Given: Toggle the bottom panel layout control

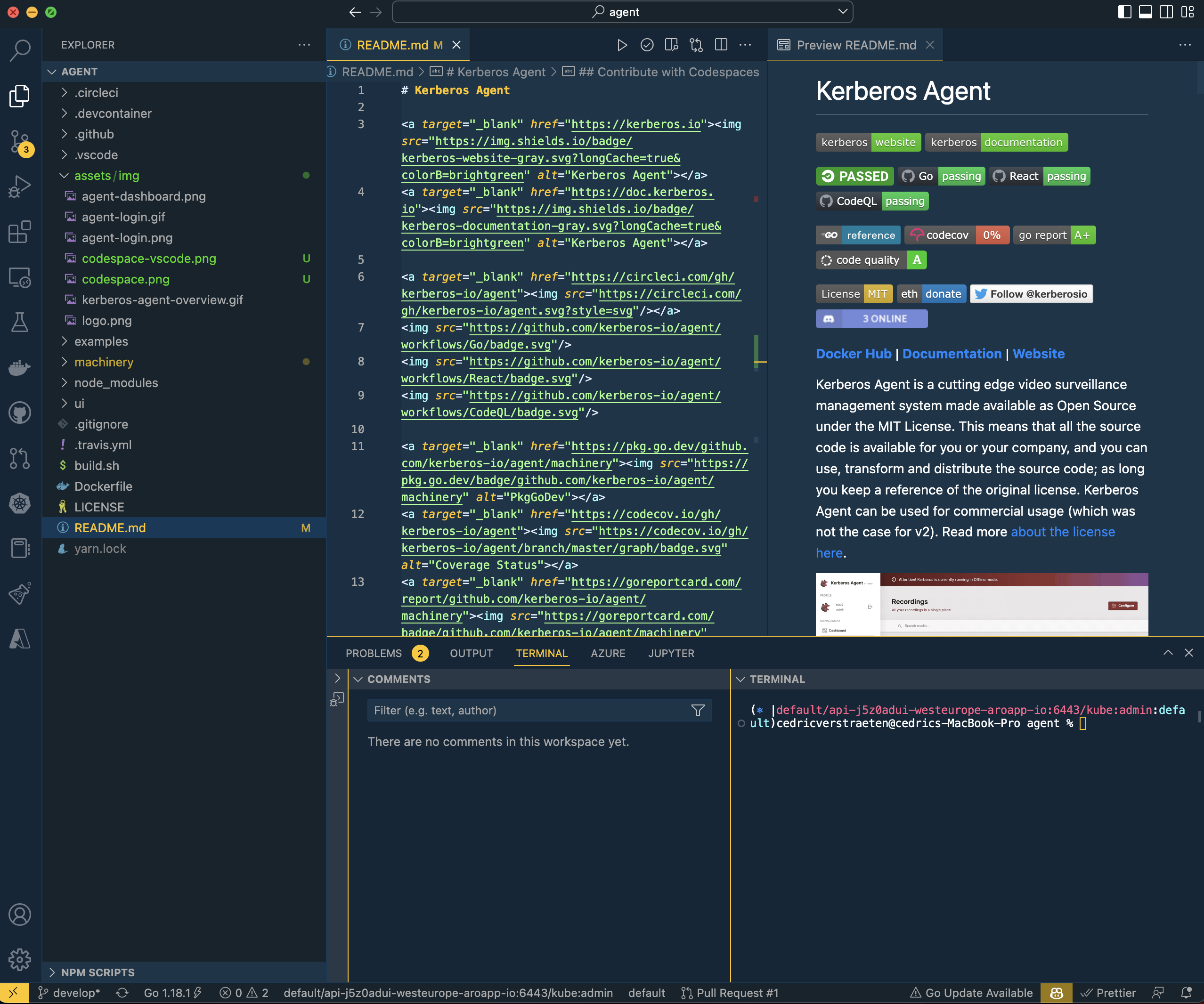Looking at the screenshot, I should point(1145,11).
